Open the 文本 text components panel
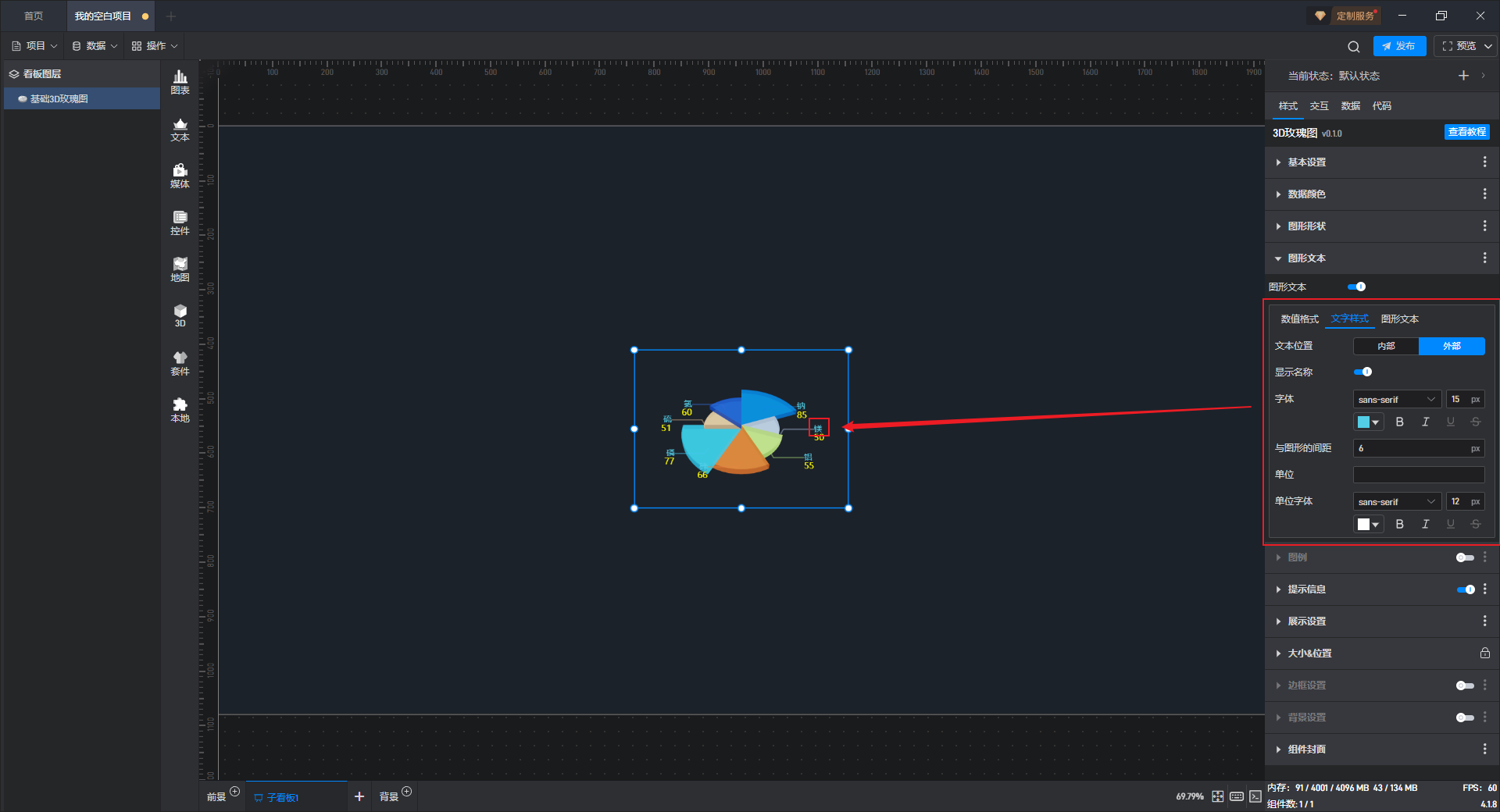 (x=180, y=129)
